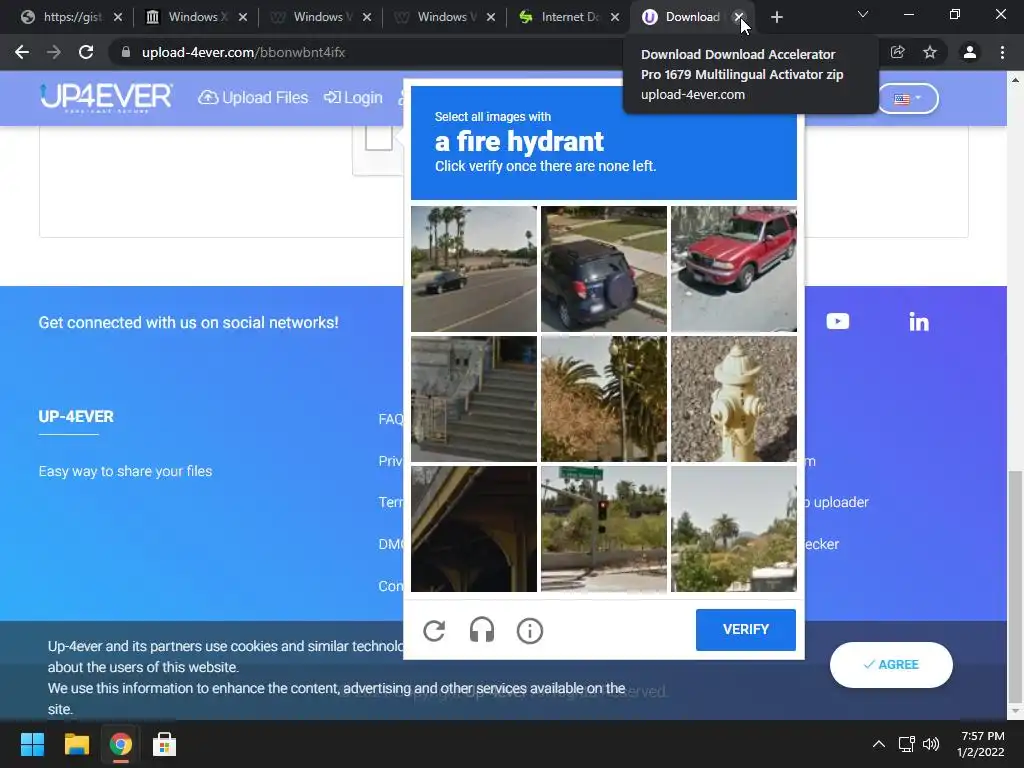Select the traffic light image tile
Viewport: 1024px width, 768px height.
(x=604, y=529)
